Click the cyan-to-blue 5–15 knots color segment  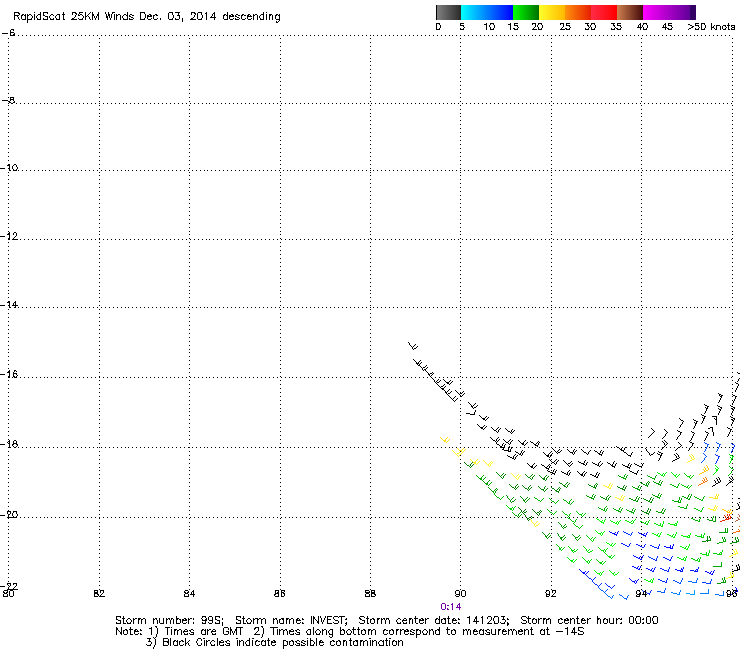tap(487, 12)
